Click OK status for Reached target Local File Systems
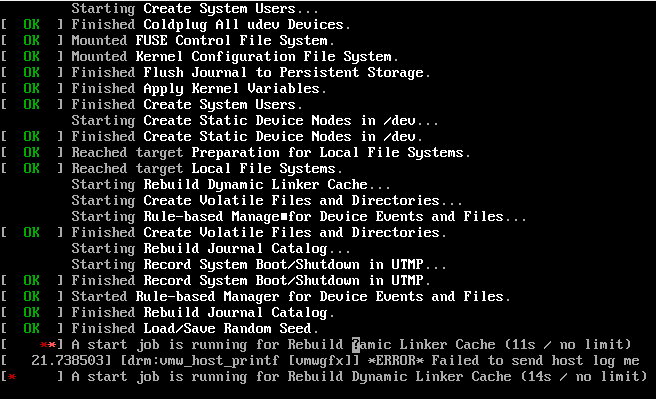Viewport: 656px width, 399px height. click(x=32, y=168)
